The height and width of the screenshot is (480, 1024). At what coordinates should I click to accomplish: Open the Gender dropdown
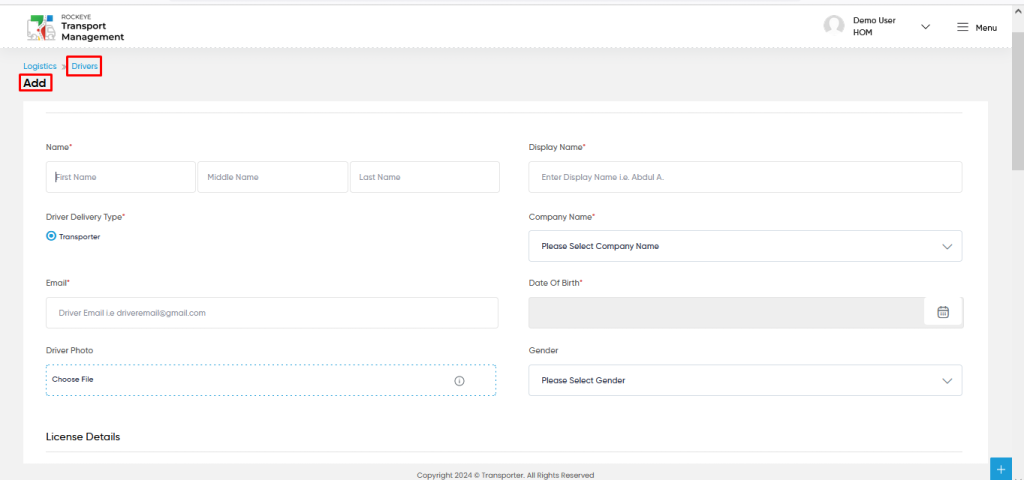click(745, 380)
